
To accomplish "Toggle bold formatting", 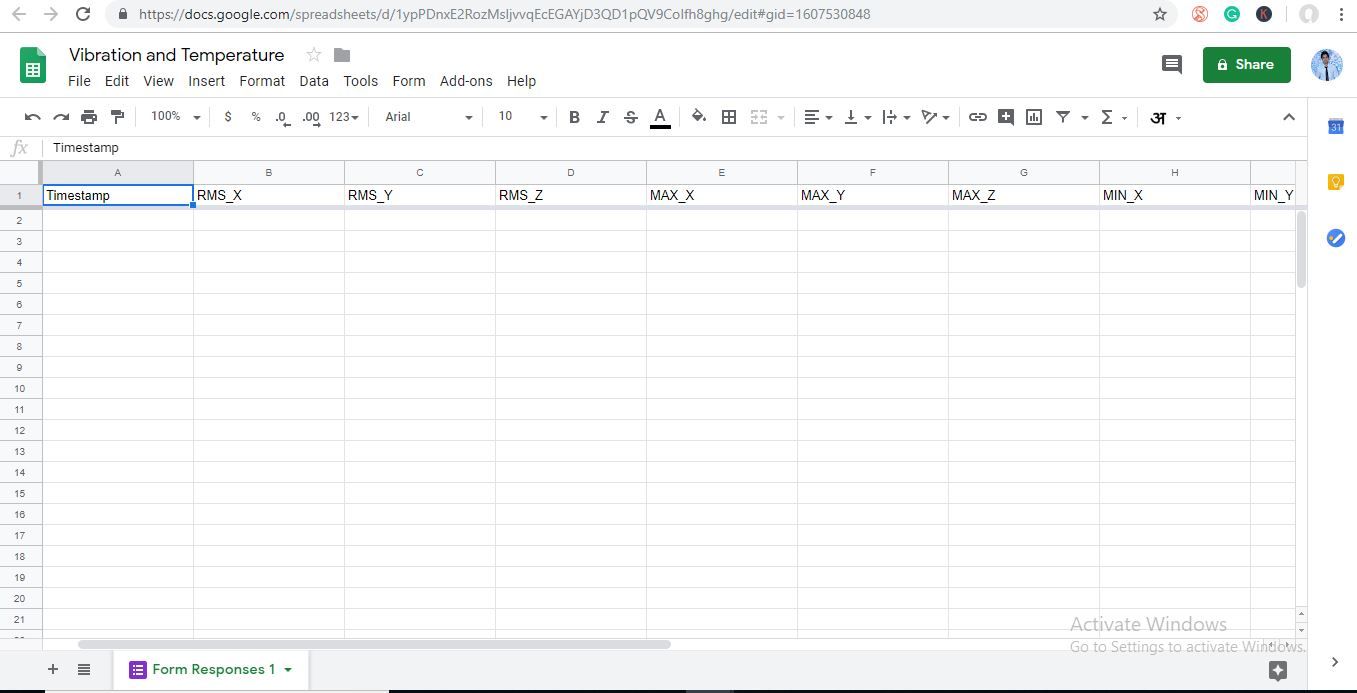I will (x=574, y=117).
